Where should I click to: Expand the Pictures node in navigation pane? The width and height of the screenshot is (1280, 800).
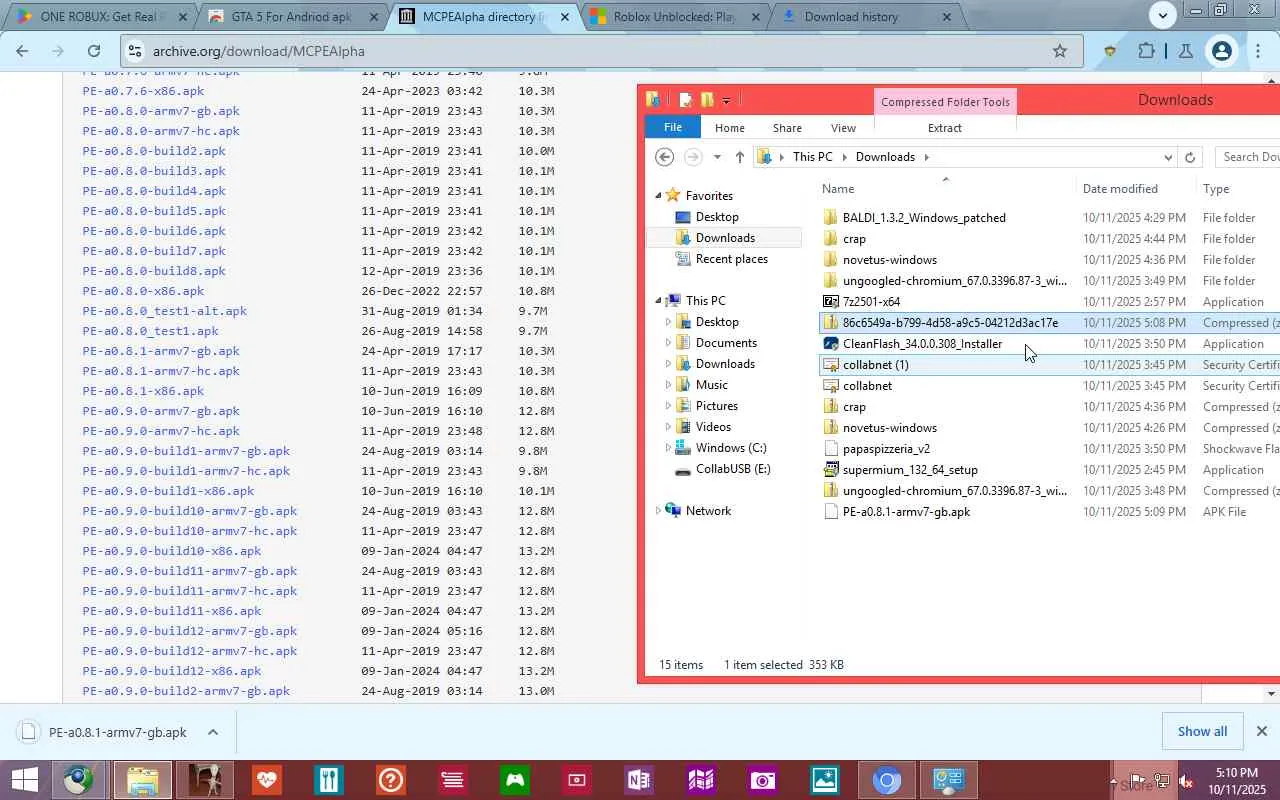pyautogui.click(x=668, y=406)
